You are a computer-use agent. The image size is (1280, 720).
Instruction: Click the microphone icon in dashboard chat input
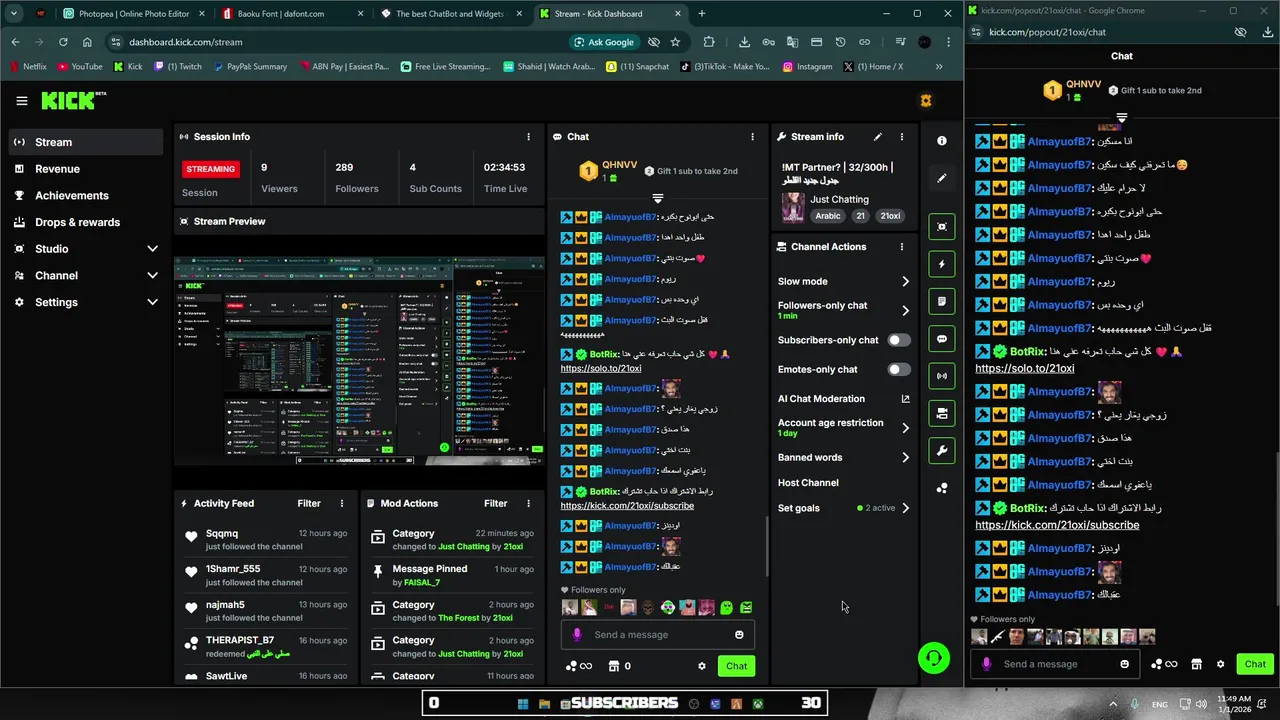pyautogui.click(x=577, y=635)
